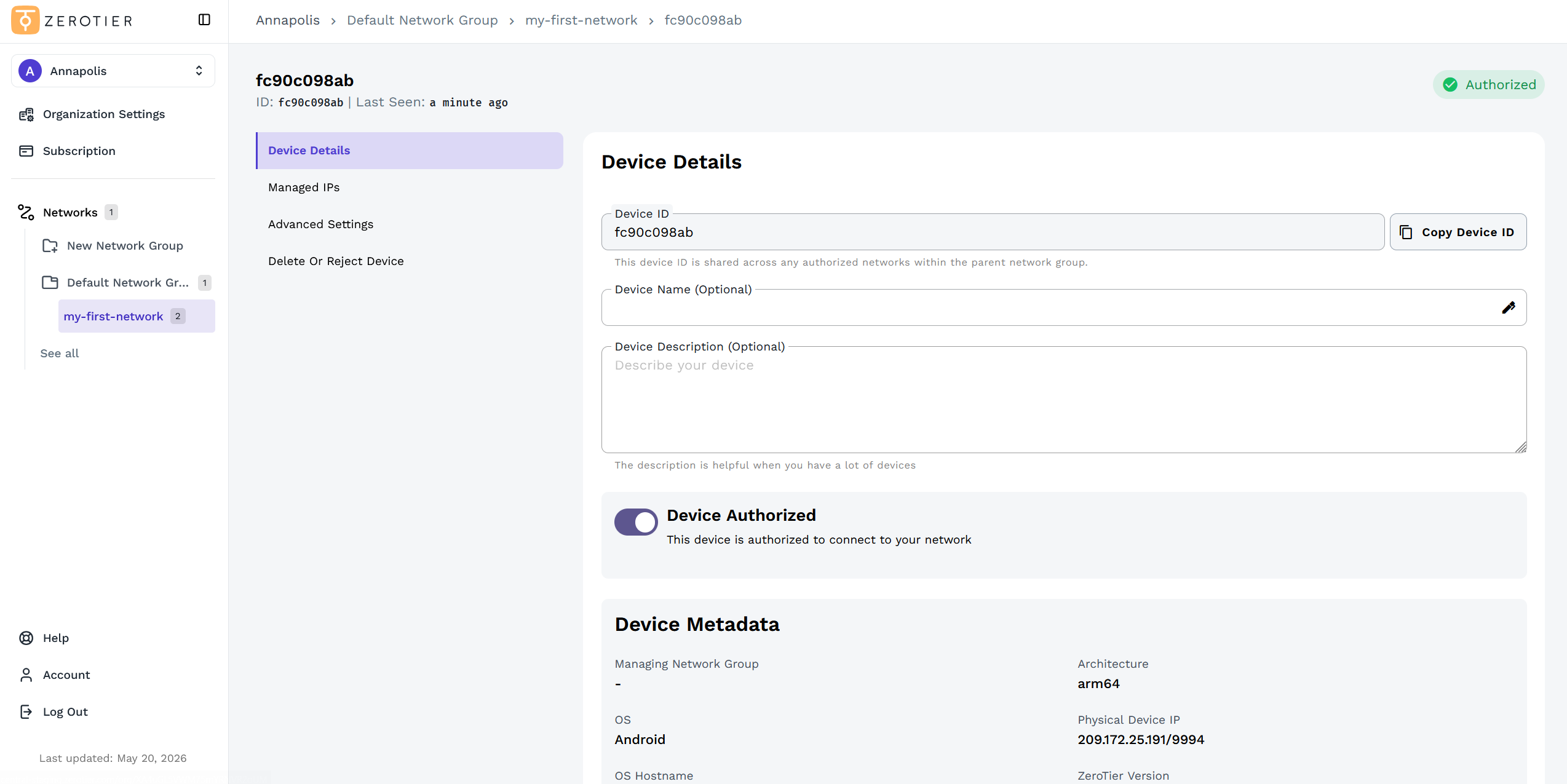This screenshot has width=1567, height=784.
Task: Click Copy Device ID button
Action: (x=1458, y=232)
